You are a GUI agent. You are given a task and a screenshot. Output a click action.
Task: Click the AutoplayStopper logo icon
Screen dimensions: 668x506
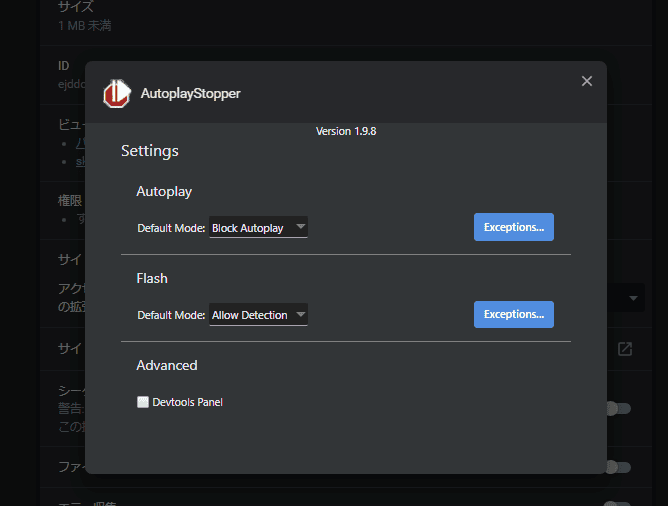tap(117, 93)
